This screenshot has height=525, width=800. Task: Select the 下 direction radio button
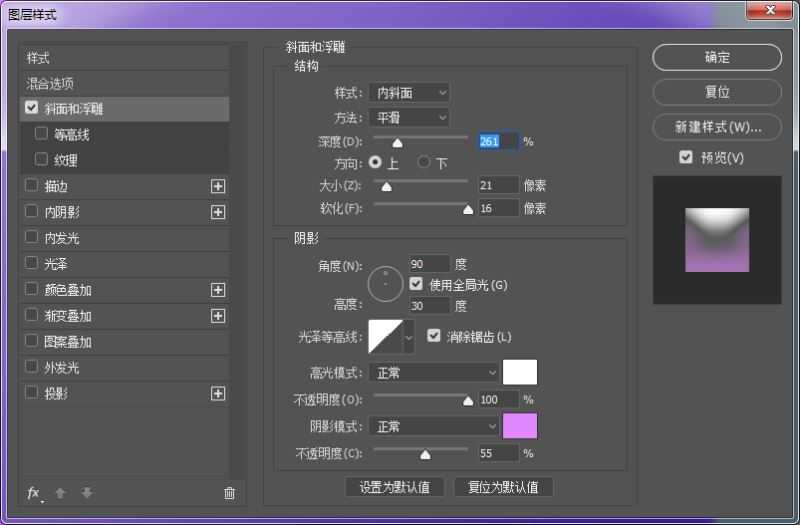point(424,162)
